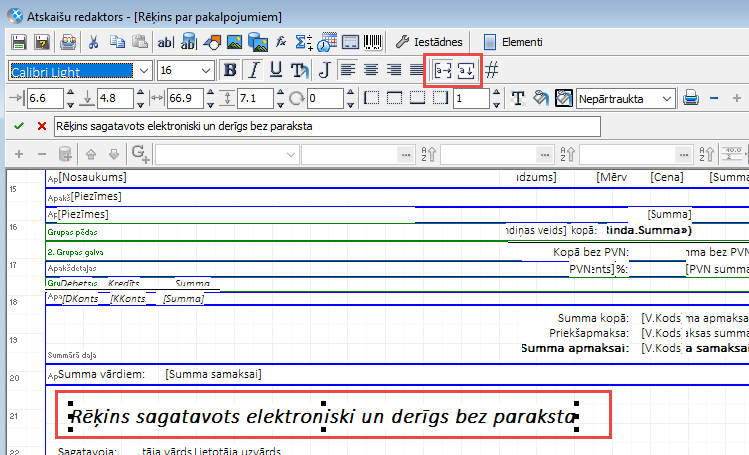Open the Calibri Light font dropdown
Image resolution: width=749 pixels, height=455 pixels.
pyautogui.click(x=144, y=71)
